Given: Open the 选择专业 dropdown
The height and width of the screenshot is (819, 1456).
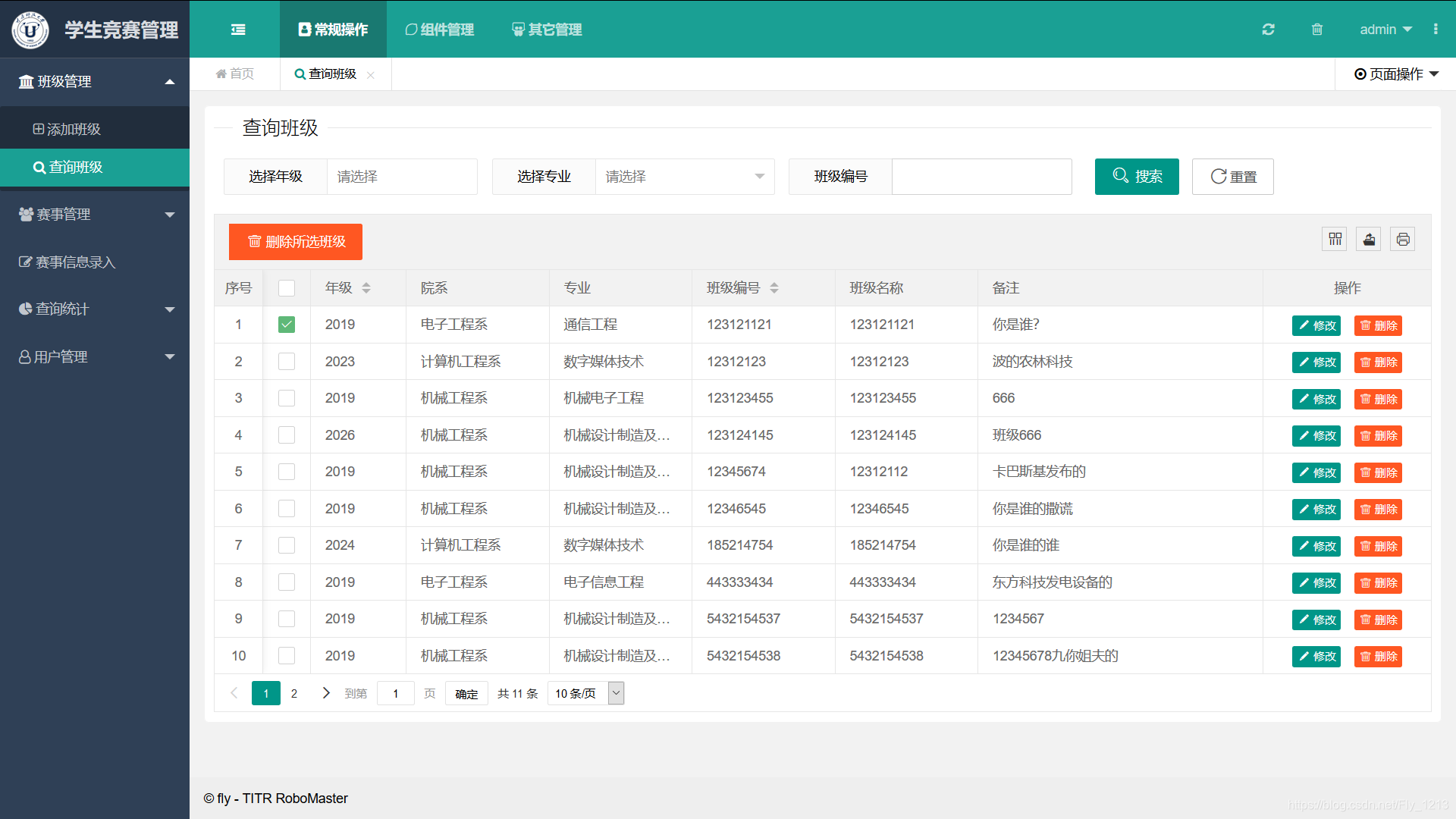Looking at the screenshot, I should click(x=684, y=177).
